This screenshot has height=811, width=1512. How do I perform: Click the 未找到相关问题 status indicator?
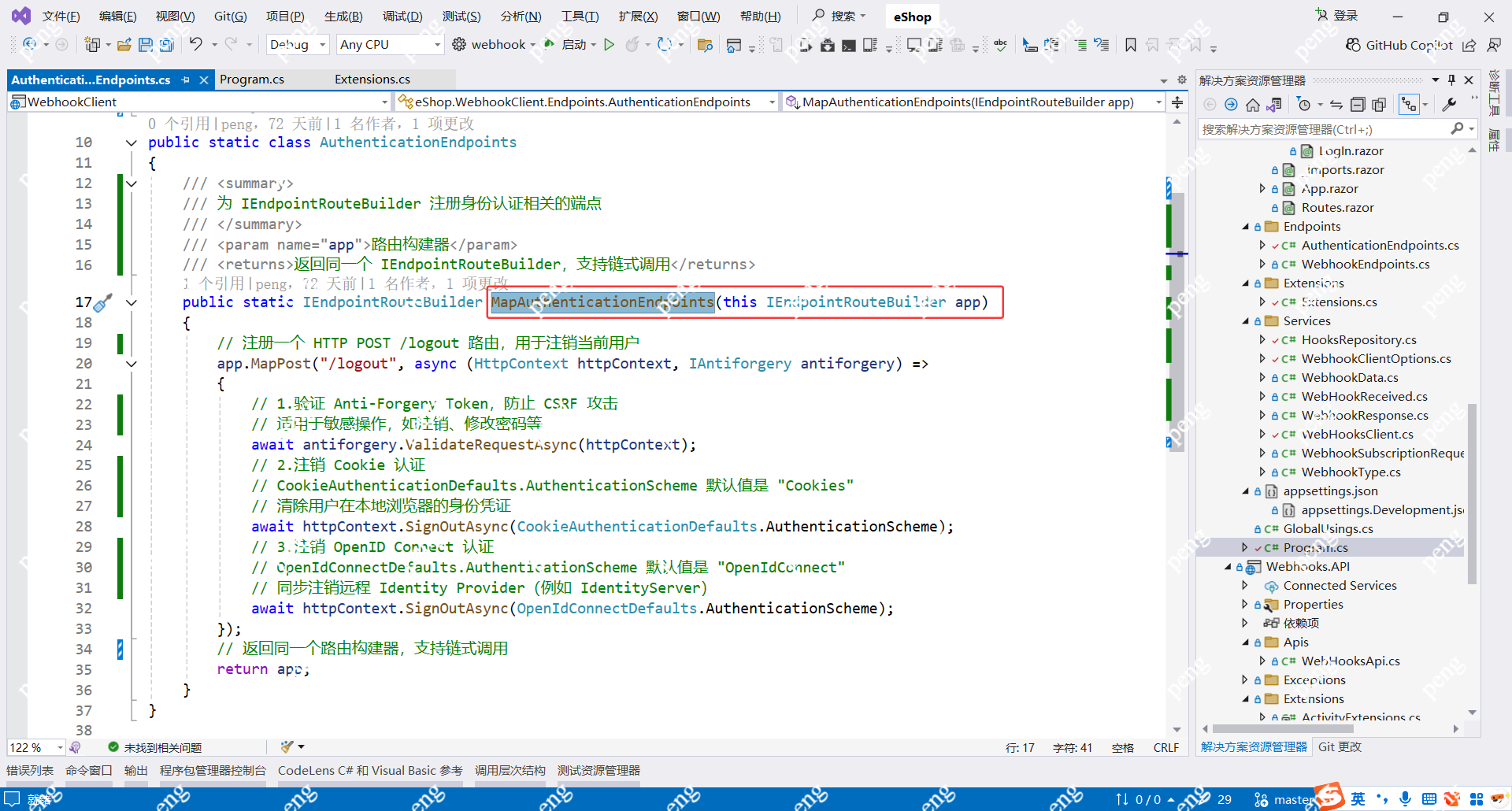(x=155, y=747)
